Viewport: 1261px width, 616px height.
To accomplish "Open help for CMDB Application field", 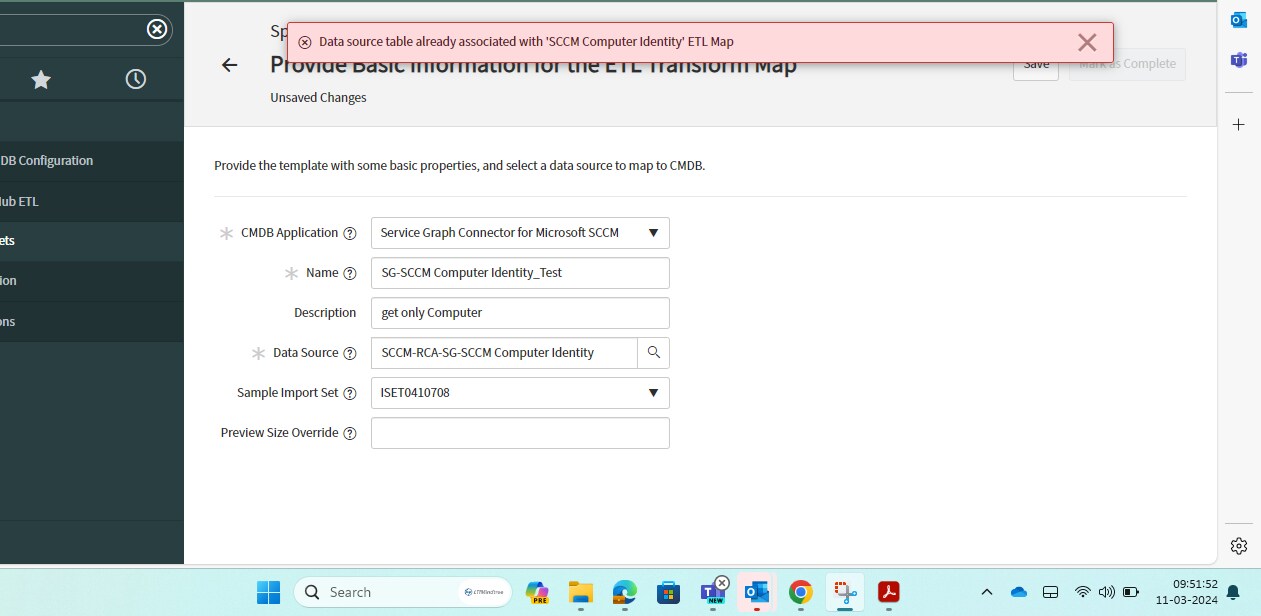I will [x=350, y=233].
